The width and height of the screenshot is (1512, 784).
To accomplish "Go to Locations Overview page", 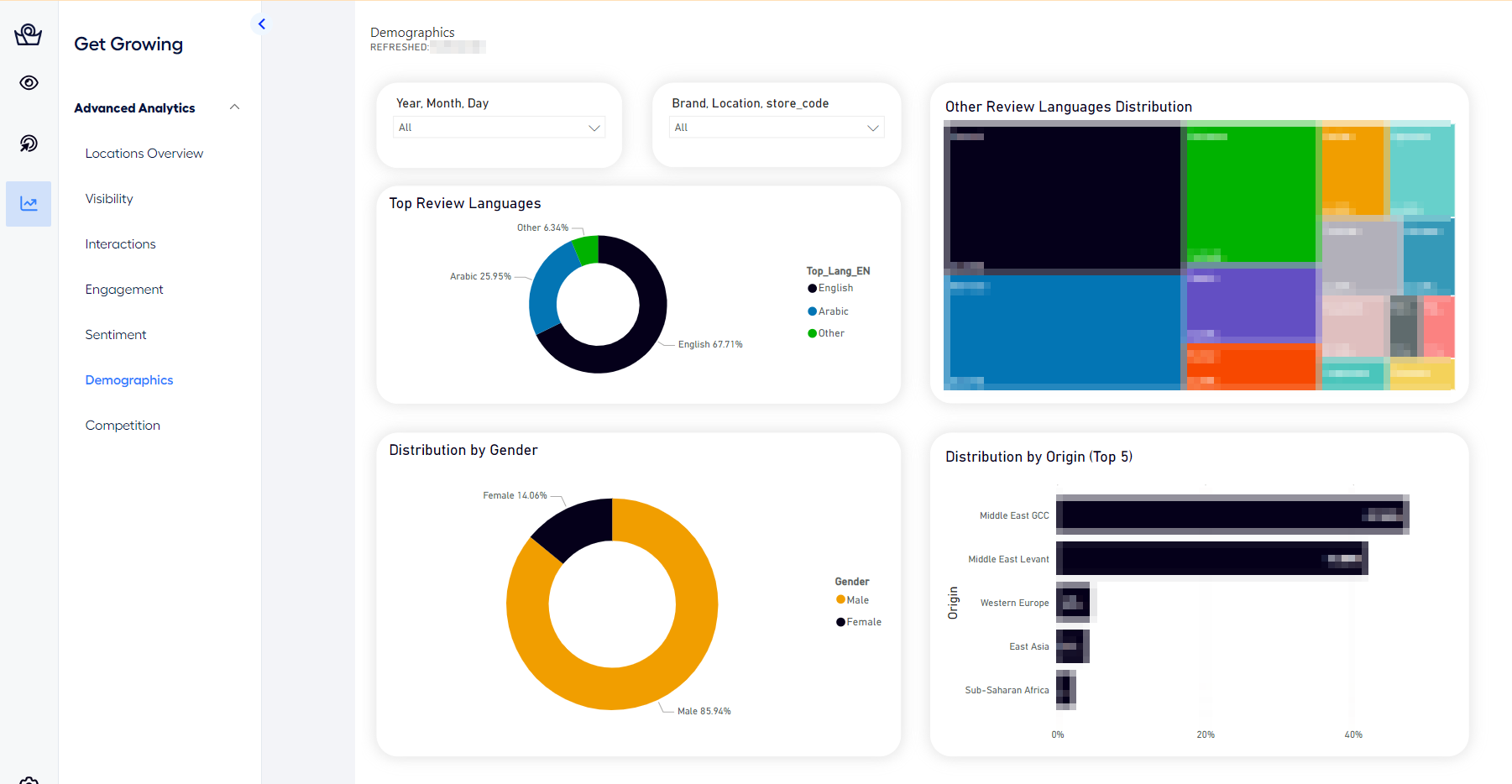I will tap(144, 154).
